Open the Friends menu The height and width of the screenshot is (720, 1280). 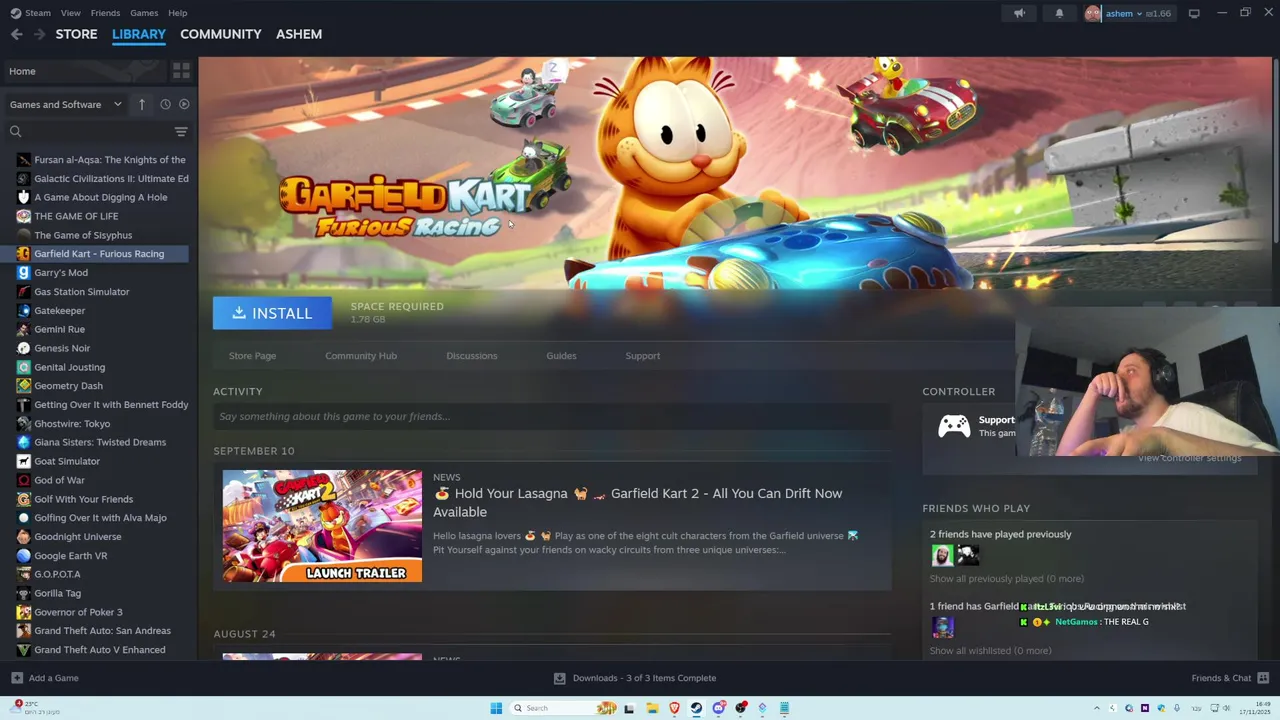pos(105,13)
